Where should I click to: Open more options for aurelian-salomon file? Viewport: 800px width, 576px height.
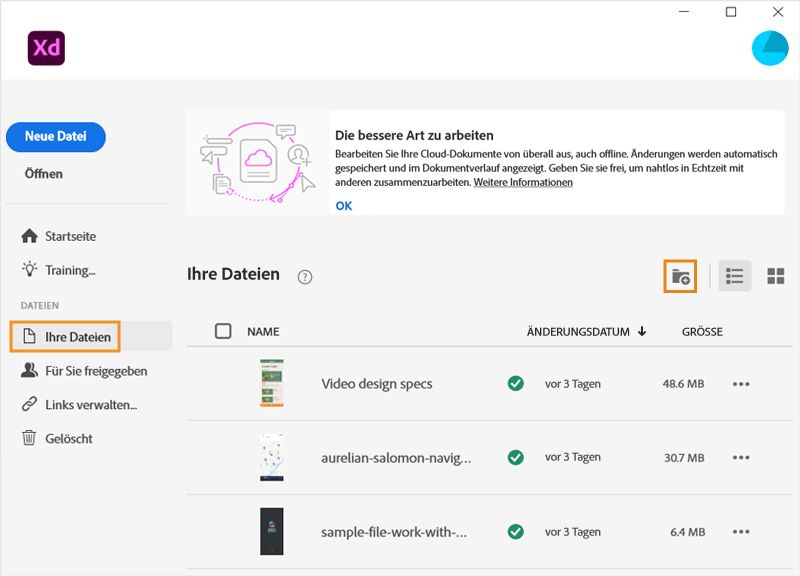(741, 457)
